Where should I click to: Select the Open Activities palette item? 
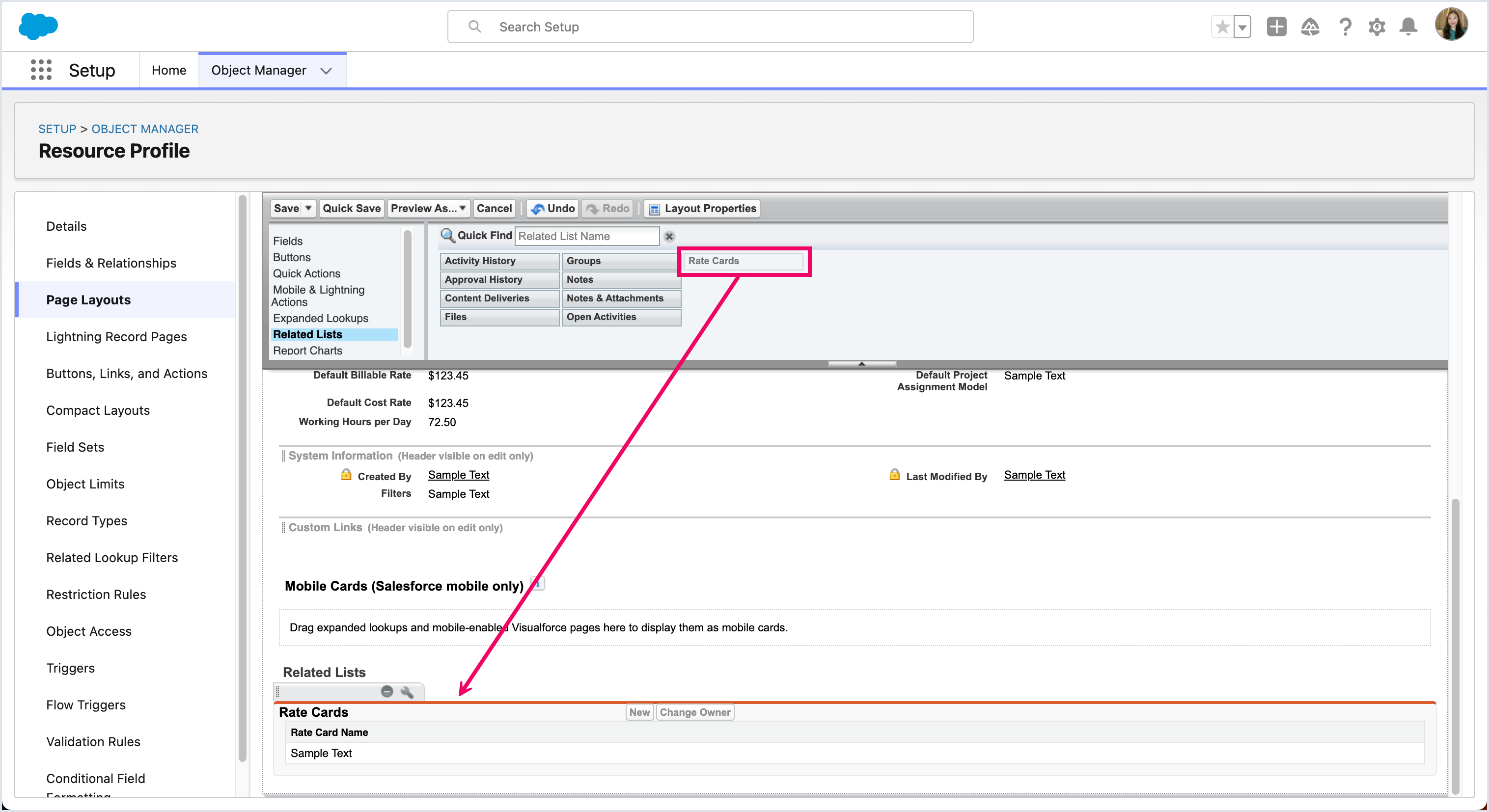tap(621, 317)
